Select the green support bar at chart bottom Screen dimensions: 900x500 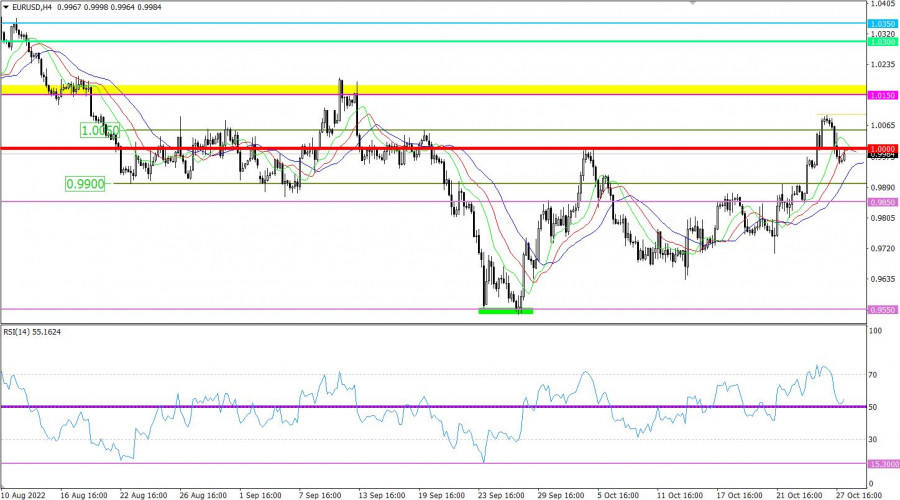click(506, 311)
